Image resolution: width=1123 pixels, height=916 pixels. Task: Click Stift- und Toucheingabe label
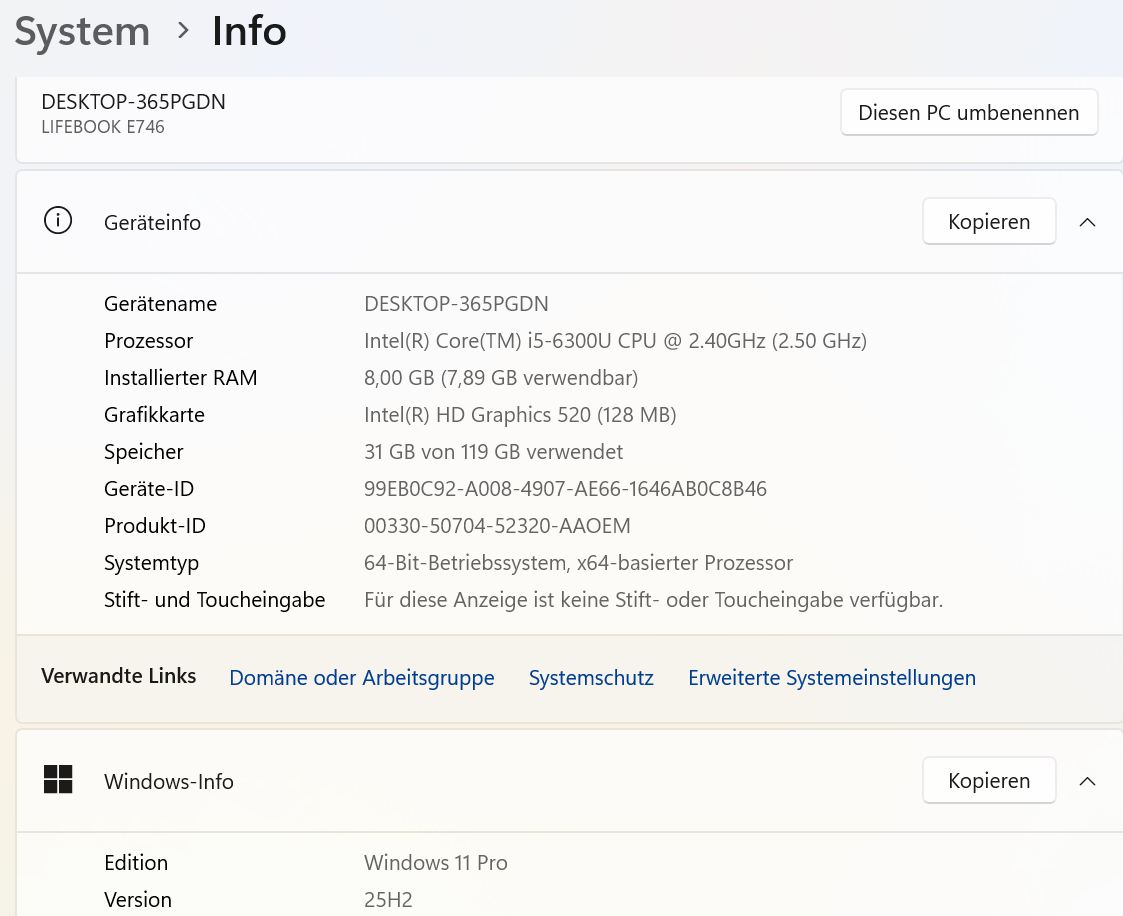(x=214, y=599)
